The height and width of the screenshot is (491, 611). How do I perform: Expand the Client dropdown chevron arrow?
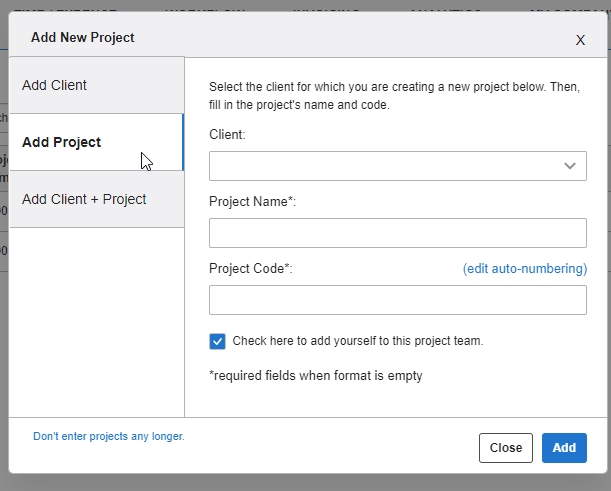(x=570, y=166)
